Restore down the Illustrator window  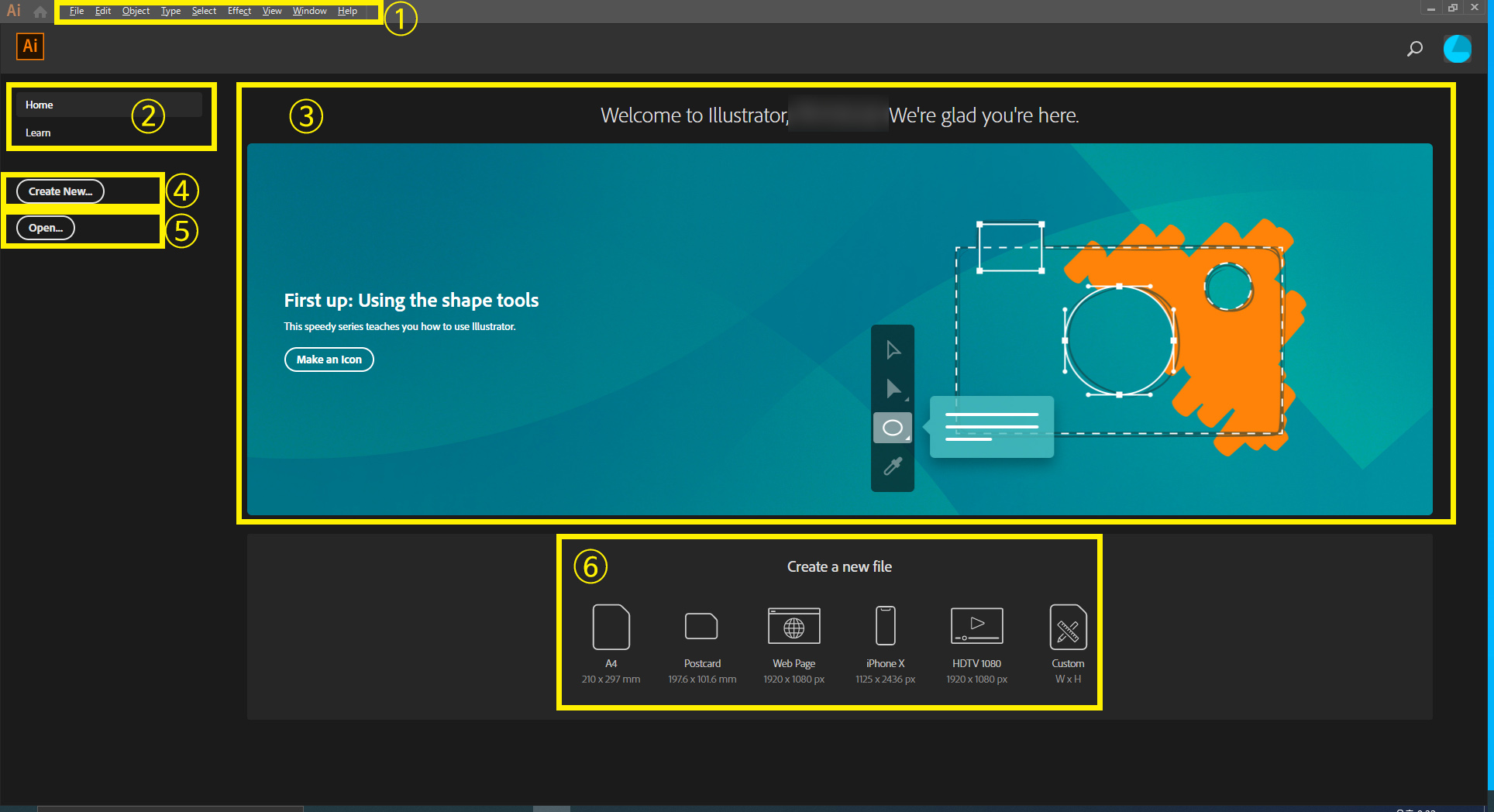pyautogui.click(x=1453, y=8)
